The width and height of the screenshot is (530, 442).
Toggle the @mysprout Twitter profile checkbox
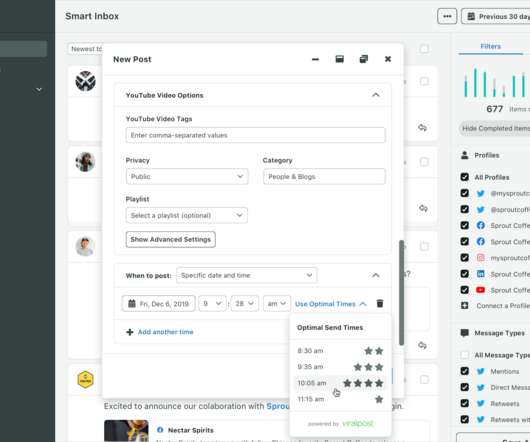click(x=465, y=193)
